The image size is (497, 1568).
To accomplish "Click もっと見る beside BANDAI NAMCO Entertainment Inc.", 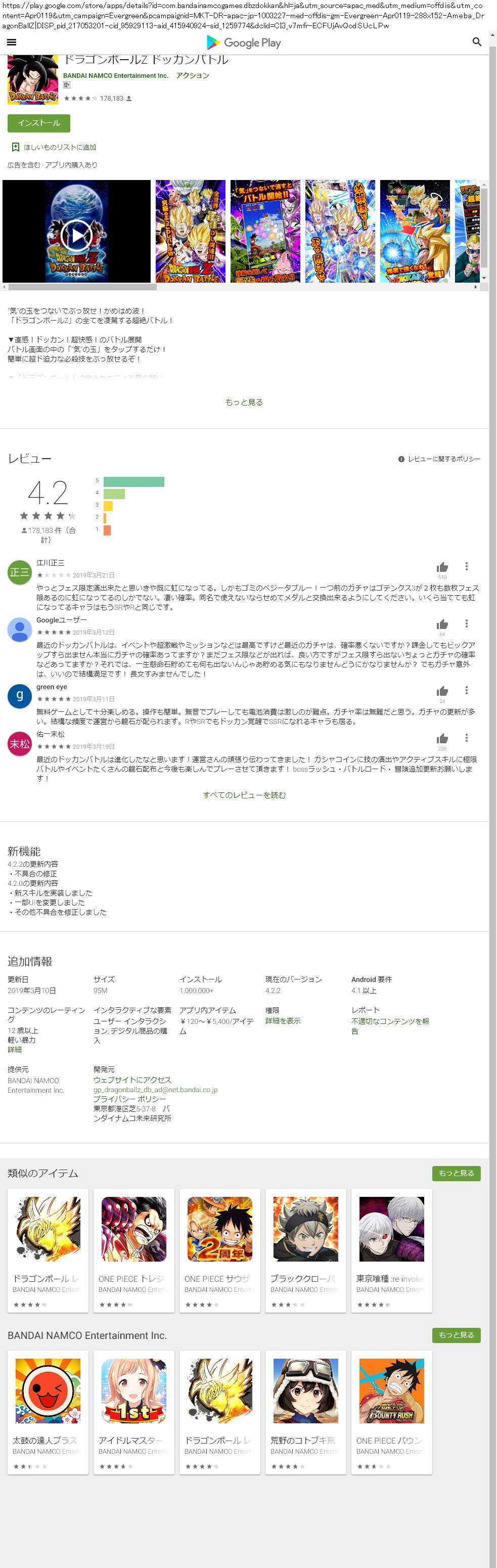I will point(456,1335).
